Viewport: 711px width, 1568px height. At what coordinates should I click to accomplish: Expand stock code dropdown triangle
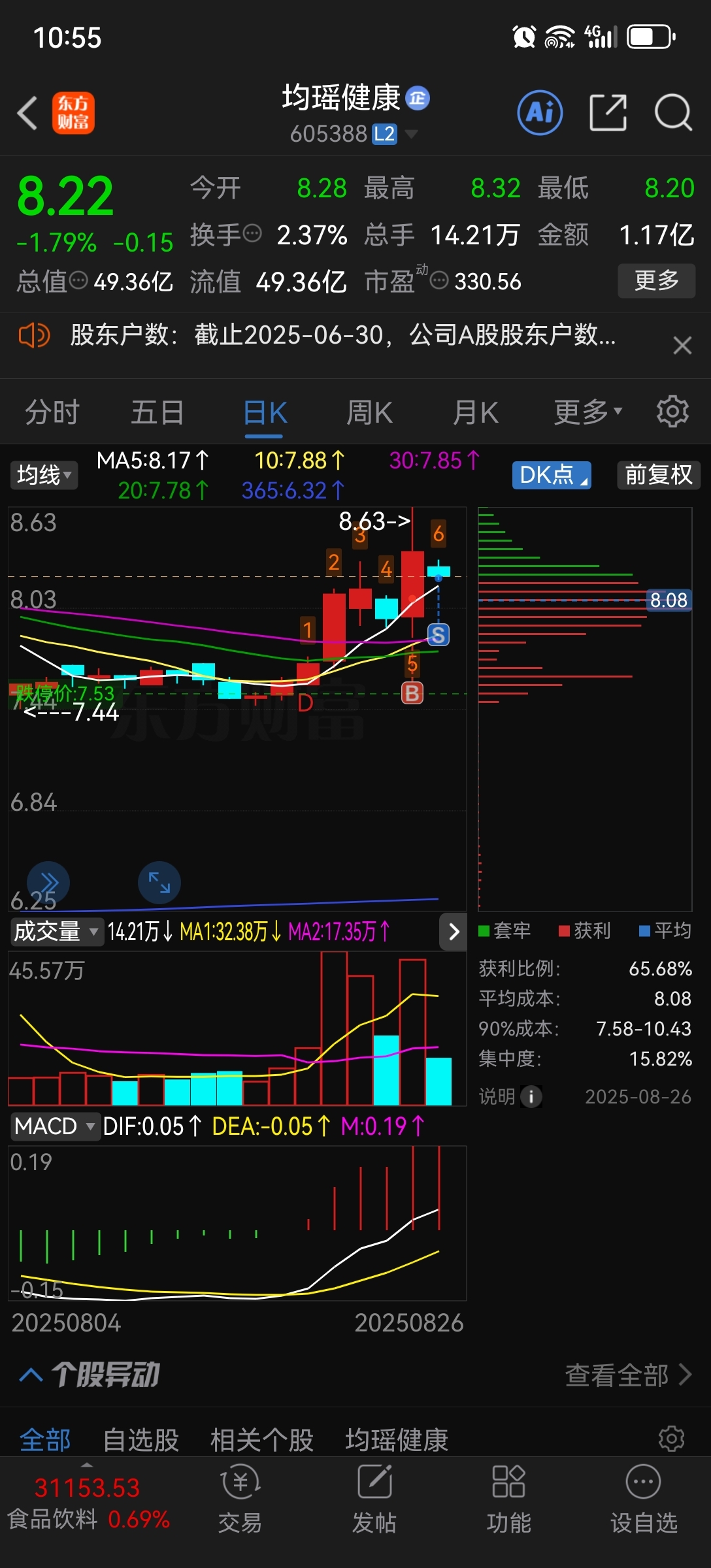tap(411, 134)
